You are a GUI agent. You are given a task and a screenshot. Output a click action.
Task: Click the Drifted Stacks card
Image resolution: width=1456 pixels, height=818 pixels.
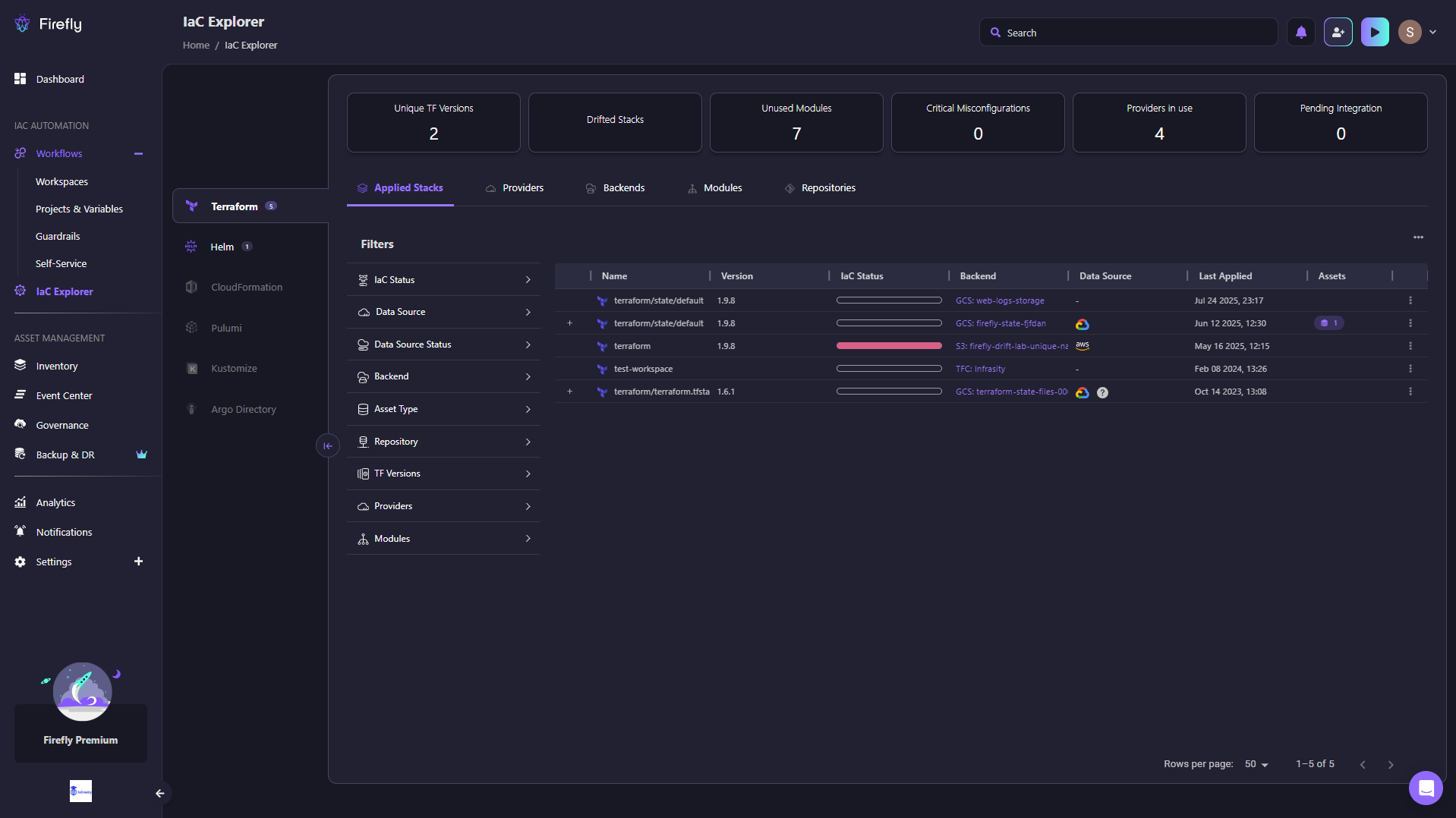click(x=615, y=122)
